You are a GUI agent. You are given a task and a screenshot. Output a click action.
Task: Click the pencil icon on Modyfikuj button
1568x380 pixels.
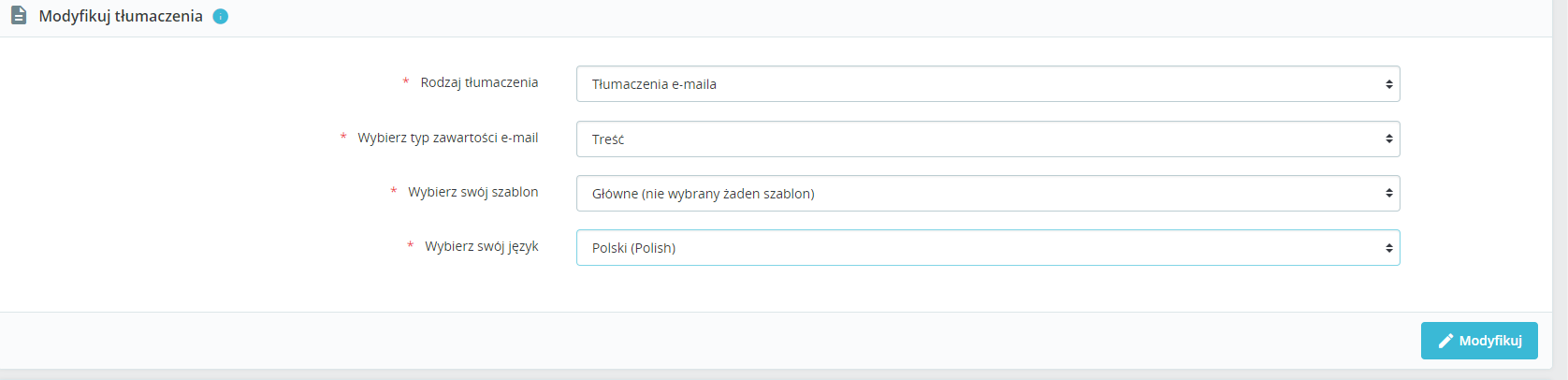click(1445, 341)
